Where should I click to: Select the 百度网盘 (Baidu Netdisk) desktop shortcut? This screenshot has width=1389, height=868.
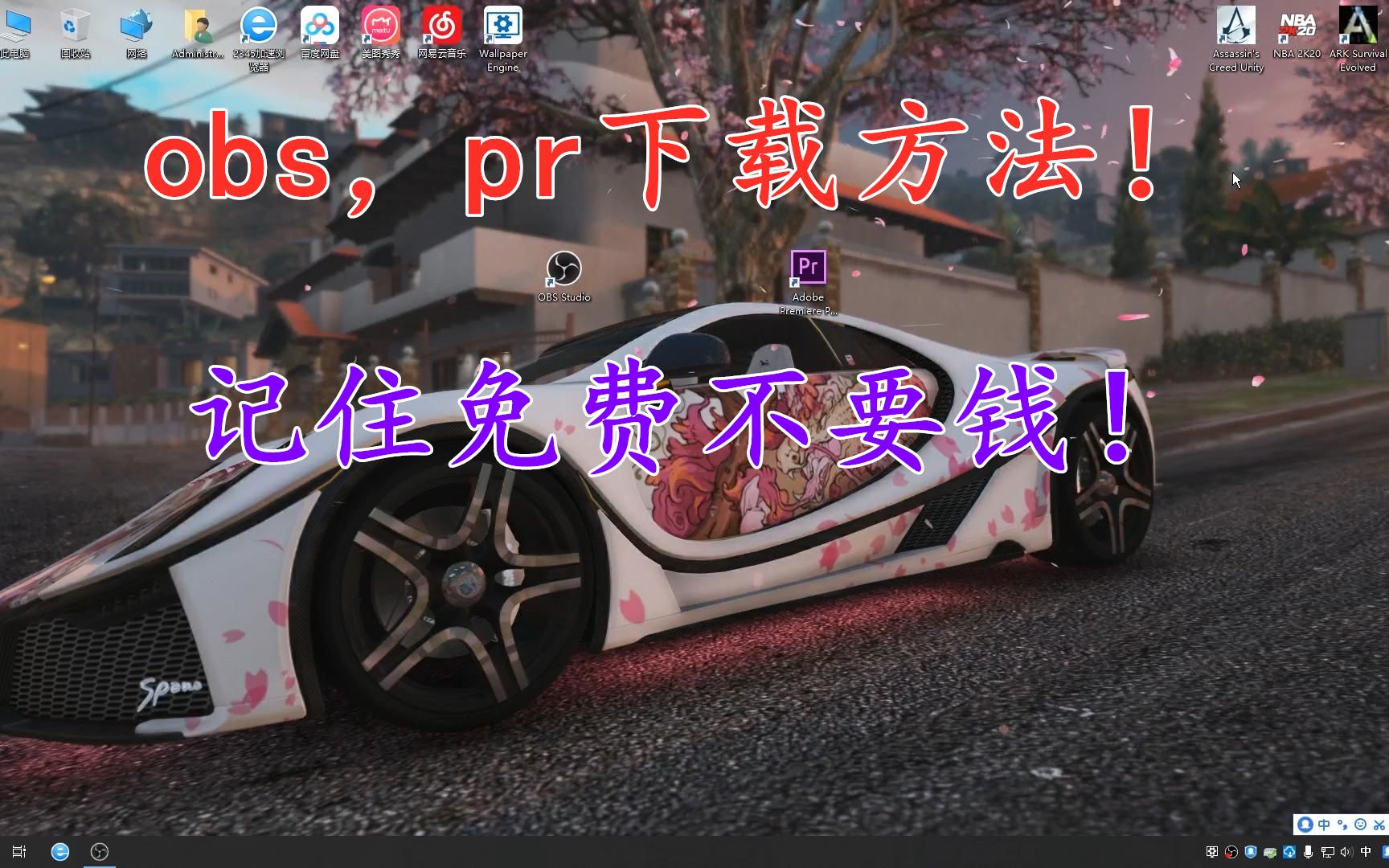[320, 32]
